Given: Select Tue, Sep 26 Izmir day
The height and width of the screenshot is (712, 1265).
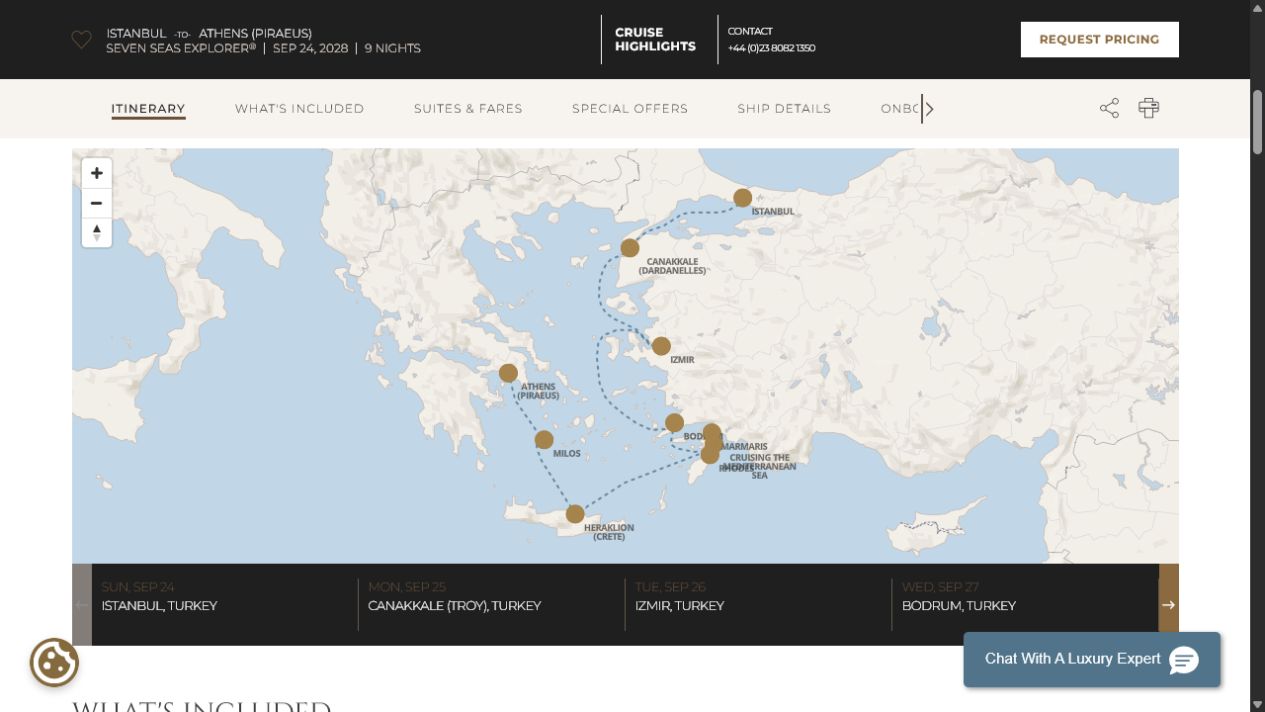Looking at the screenshot, I should pos(758,604).
